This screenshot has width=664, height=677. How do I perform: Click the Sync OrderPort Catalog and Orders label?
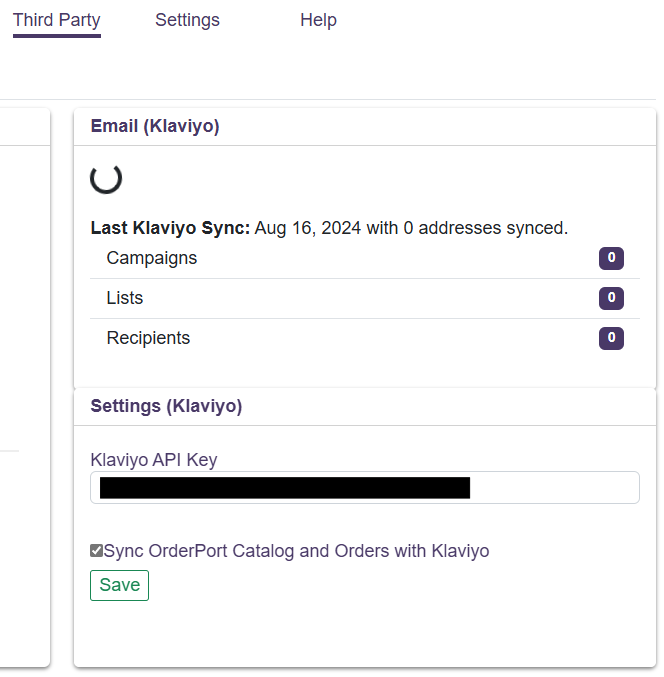coord(296,551)
